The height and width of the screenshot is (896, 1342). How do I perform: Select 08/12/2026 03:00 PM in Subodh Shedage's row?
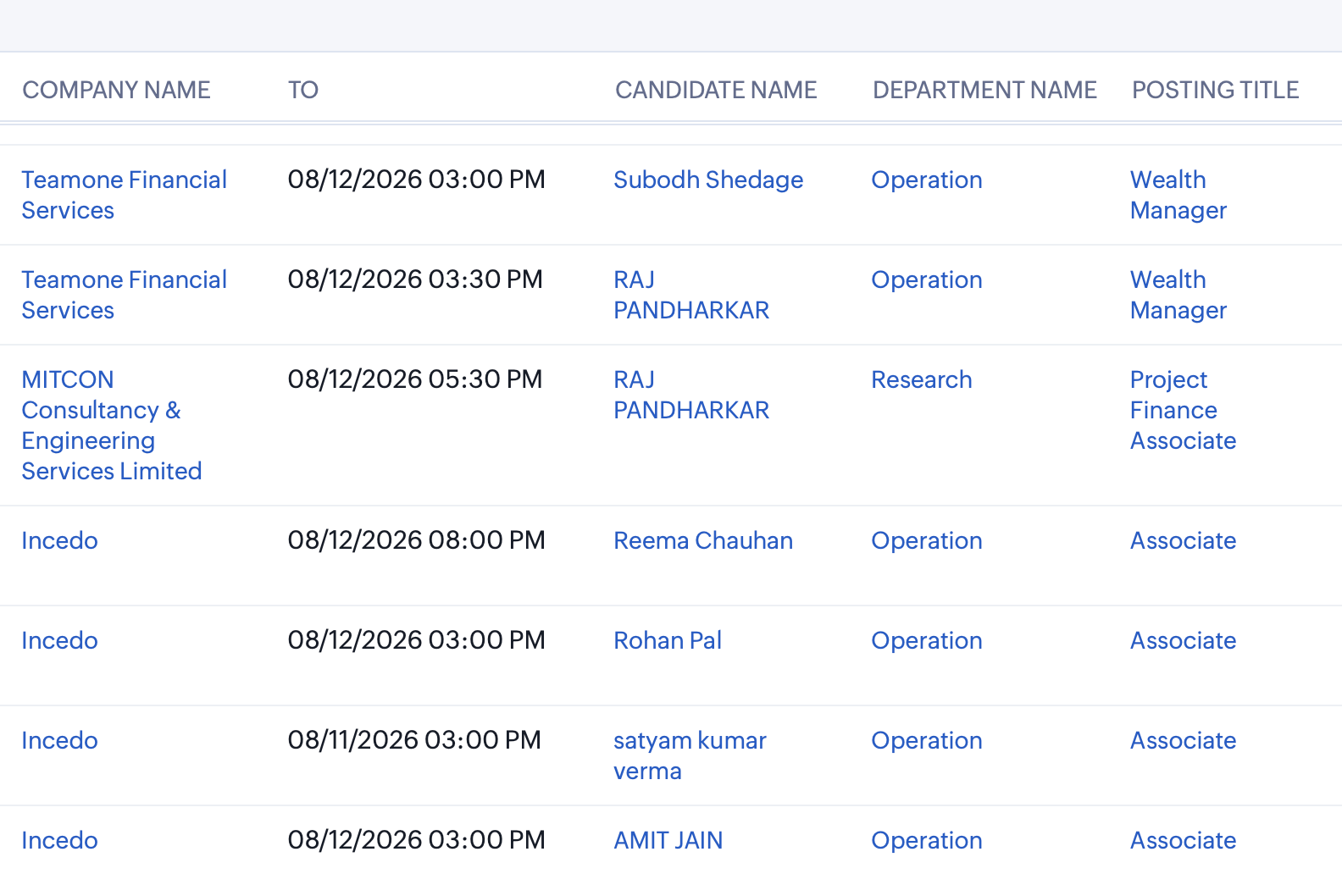coord(416,180)
